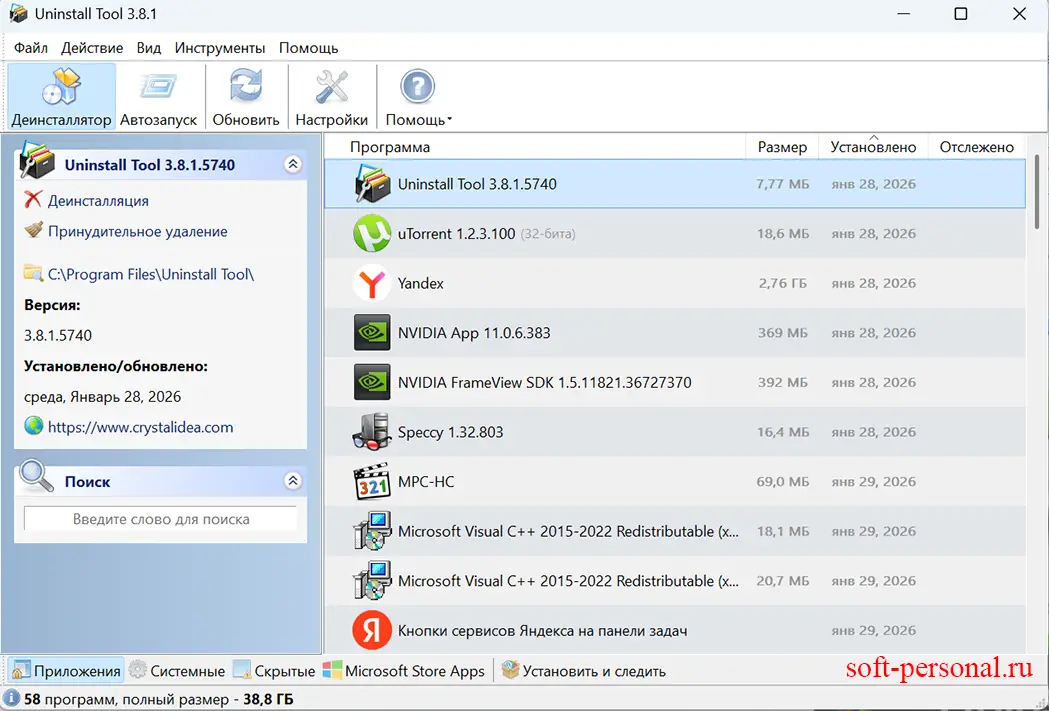Select the Speccy icon in list

coord(372,431)
